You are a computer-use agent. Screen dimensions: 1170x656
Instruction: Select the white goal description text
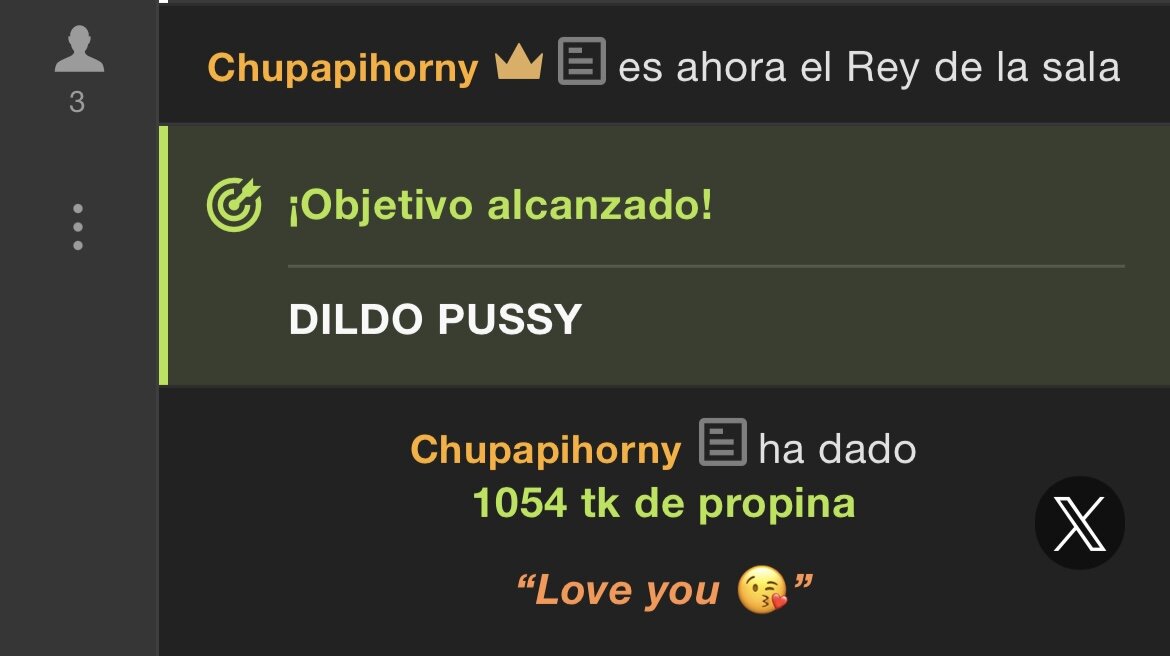point(435,319)
